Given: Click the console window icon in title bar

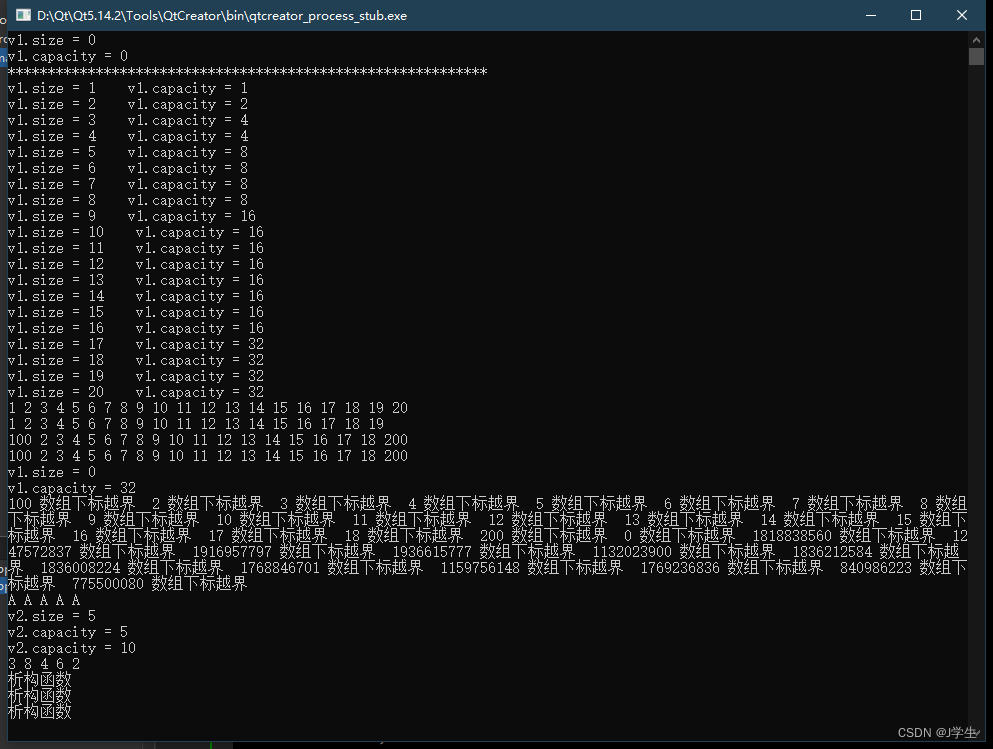Looking at the screenshot, I should coord(23,15).
